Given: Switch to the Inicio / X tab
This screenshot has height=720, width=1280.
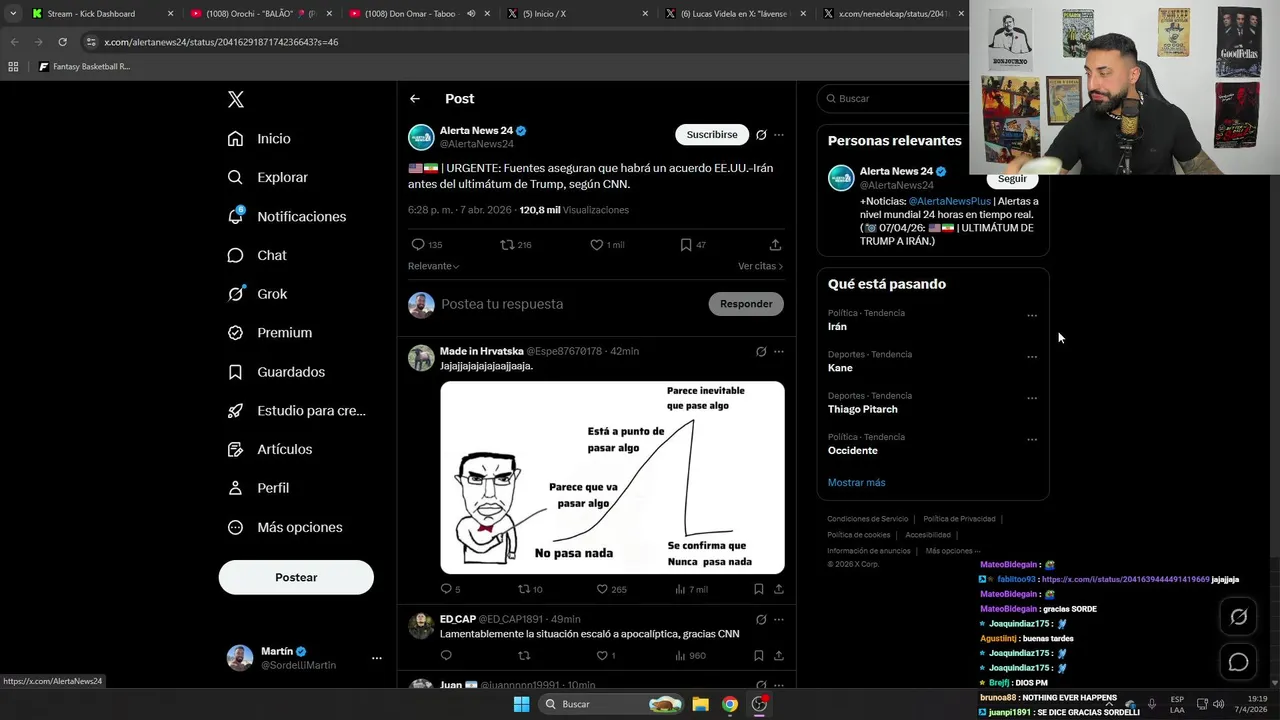Looking at the screenshot, I should (576, 14).
